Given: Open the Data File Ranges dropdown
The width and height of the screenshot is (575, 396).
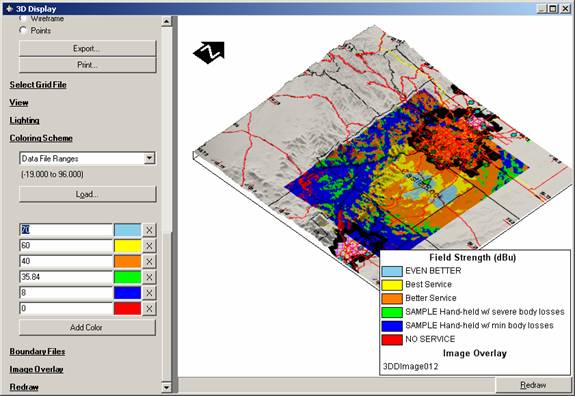Looking at the screenshot, I should (149, 158).
